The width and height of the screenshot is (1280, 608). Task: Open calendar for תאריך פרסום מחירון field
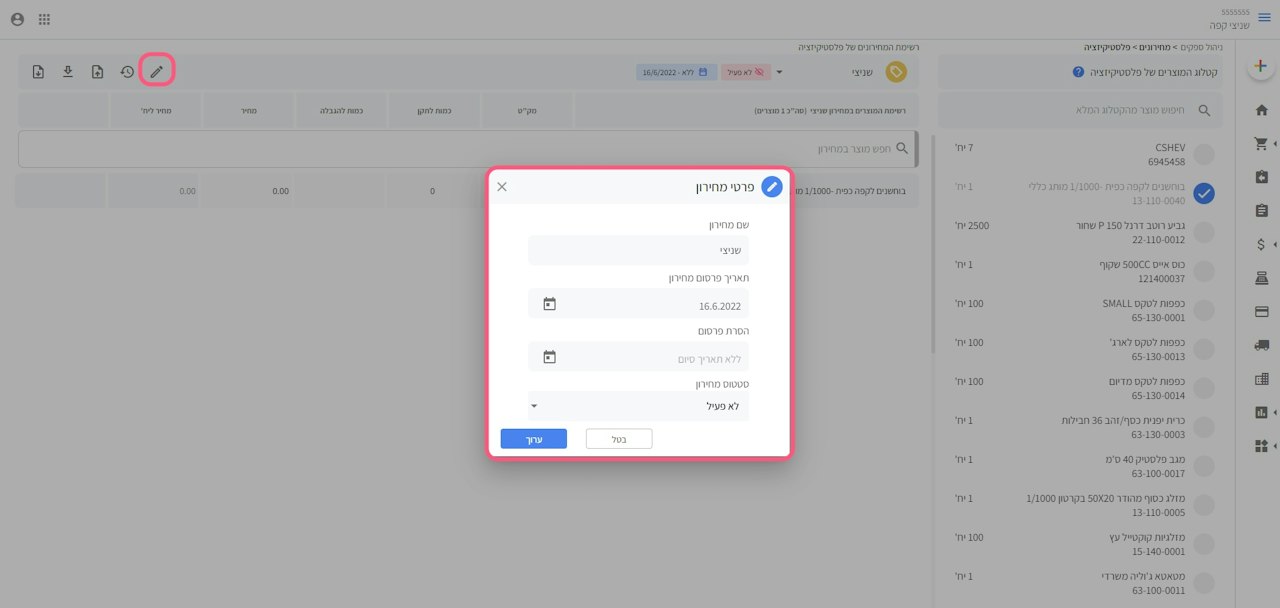coord(549,304)
